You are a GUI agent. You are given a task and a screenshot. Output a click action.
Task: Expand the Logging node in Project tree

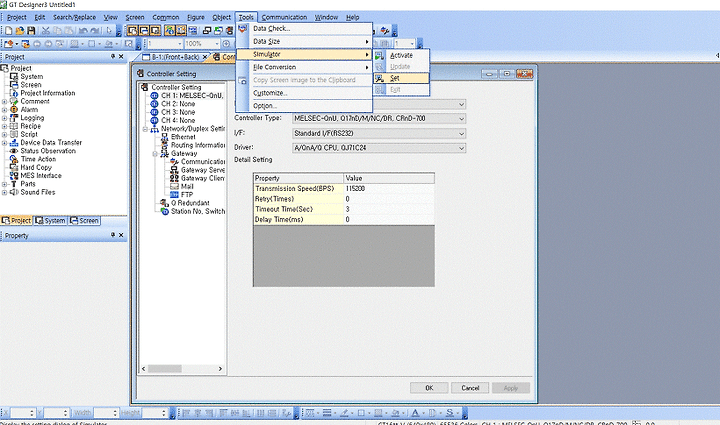[4, 118]
